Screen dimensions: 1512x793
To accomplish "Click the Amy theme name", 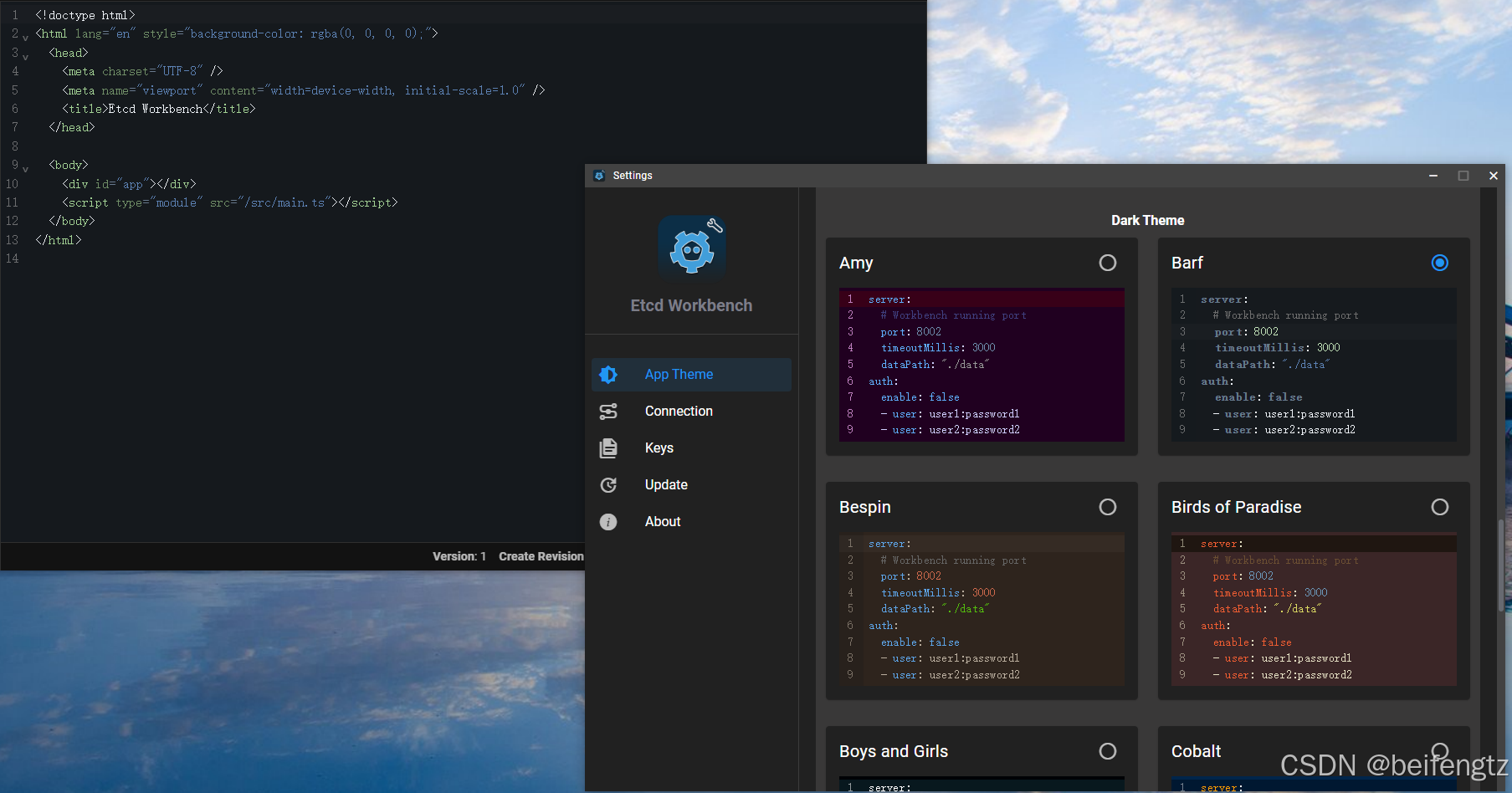I will [x=856, y=263].
